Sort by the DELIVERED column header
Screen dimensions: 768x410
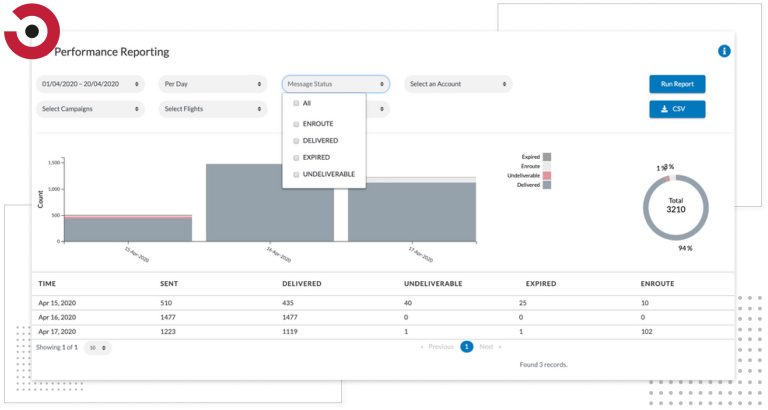tap(302, 284)
